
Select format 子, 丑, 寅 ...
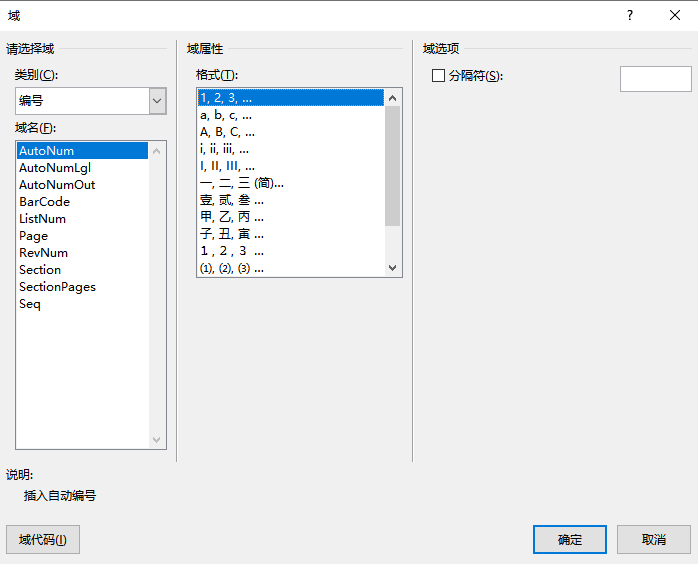291,234
